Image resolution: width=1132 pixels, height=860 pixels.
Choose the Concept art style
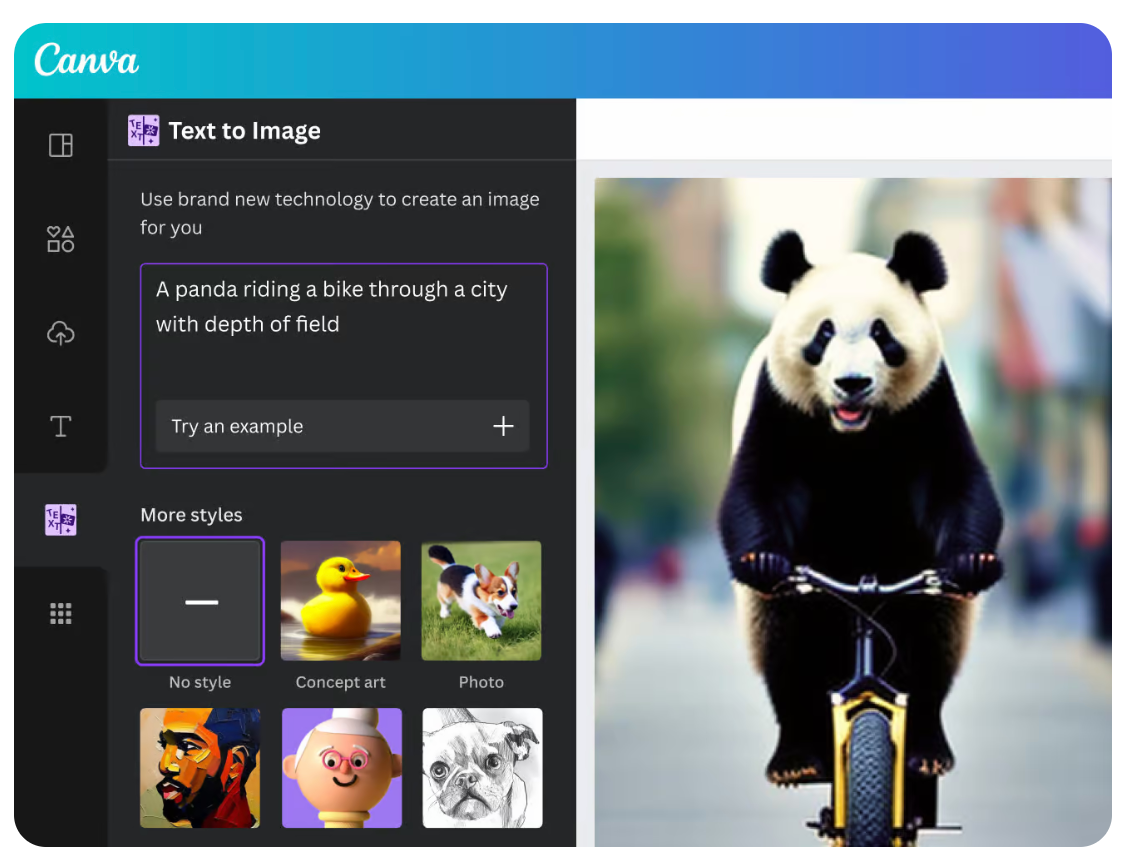click(x=341, y=601)
